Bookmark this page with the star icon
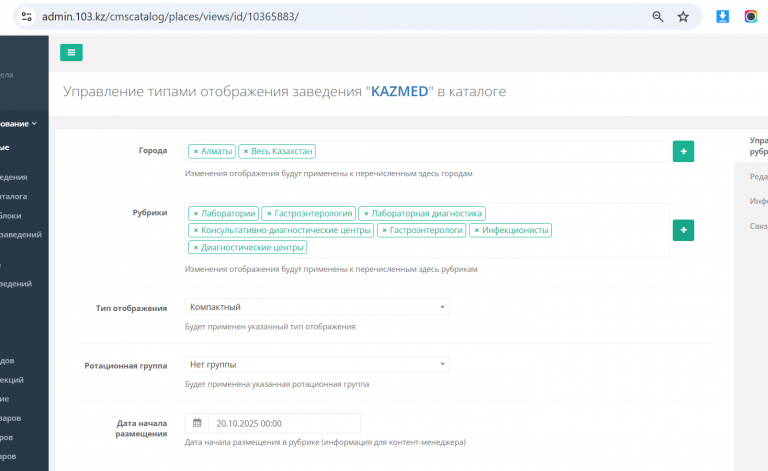The image size is (768, 471). point(684,17)
